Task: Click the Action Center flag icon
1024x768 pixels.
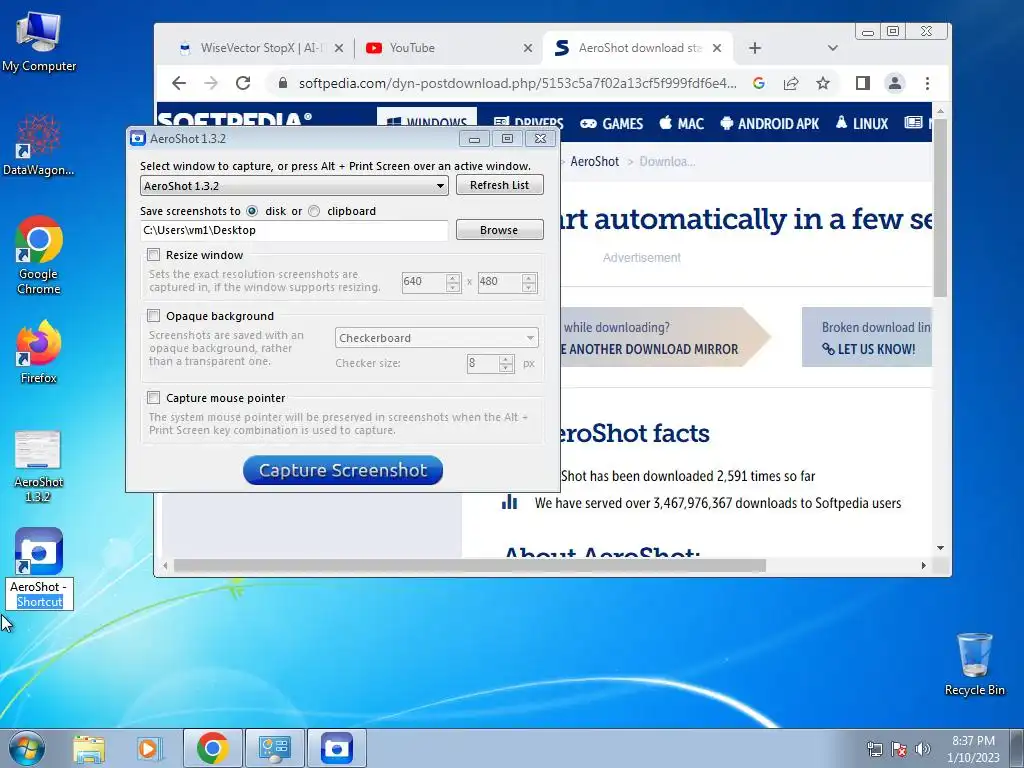Action: [x=899, y=748]
